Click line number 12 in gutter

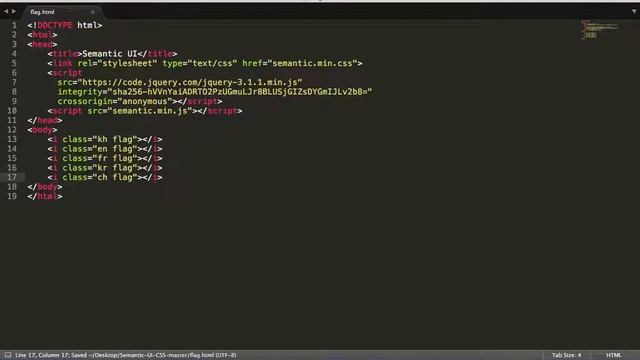pos(12,130)
